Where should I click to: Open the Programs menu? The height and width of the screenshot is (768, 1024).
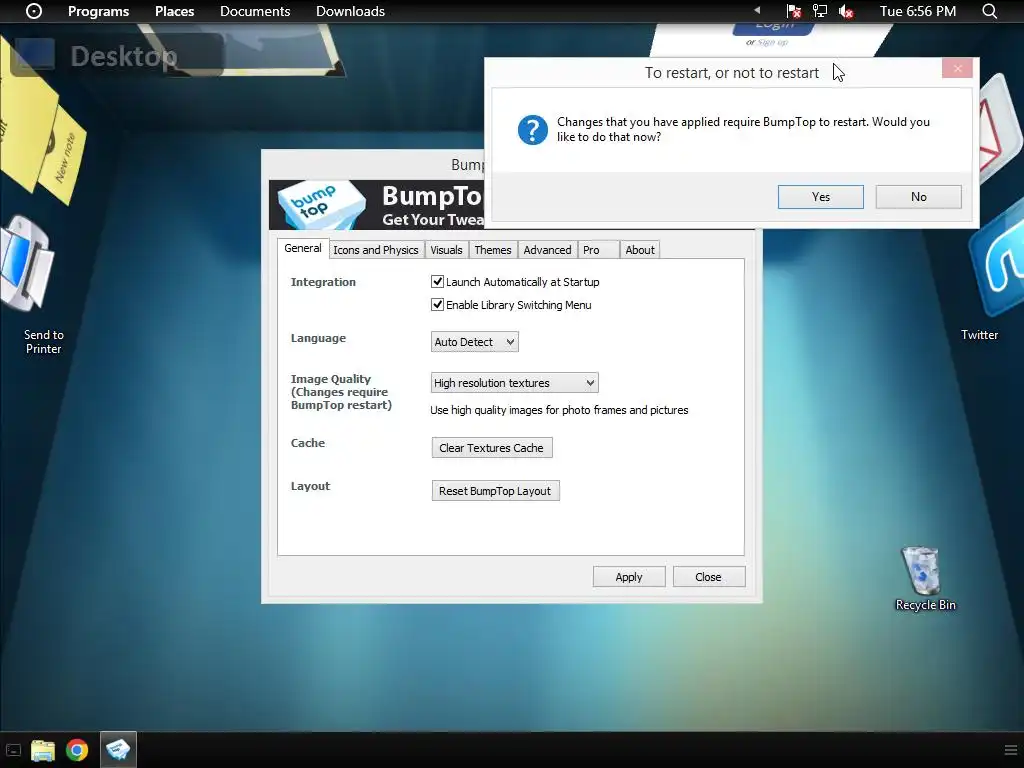click(x=99, y=11)
